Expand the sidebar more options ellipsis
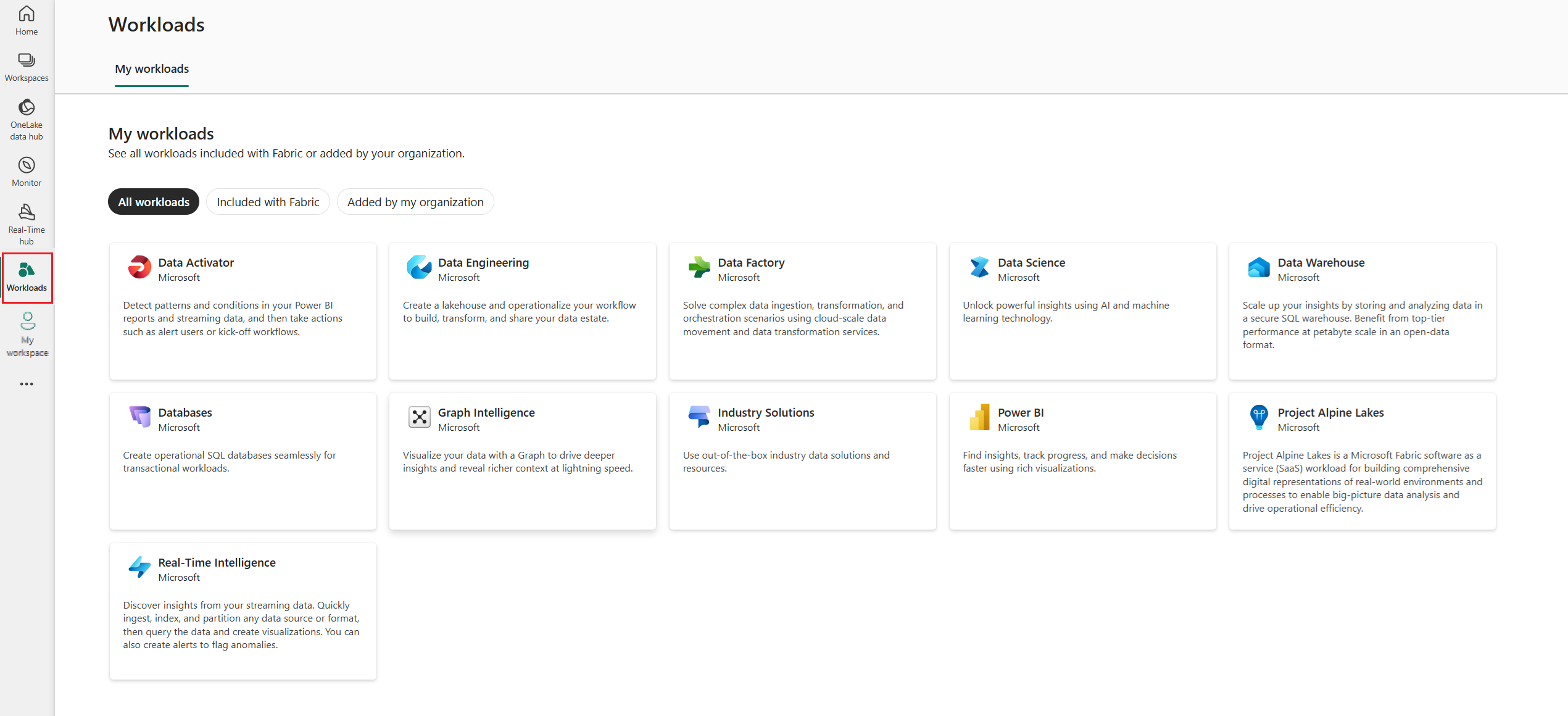This screenshot has width=1568, height=716. tap(27, 384)
